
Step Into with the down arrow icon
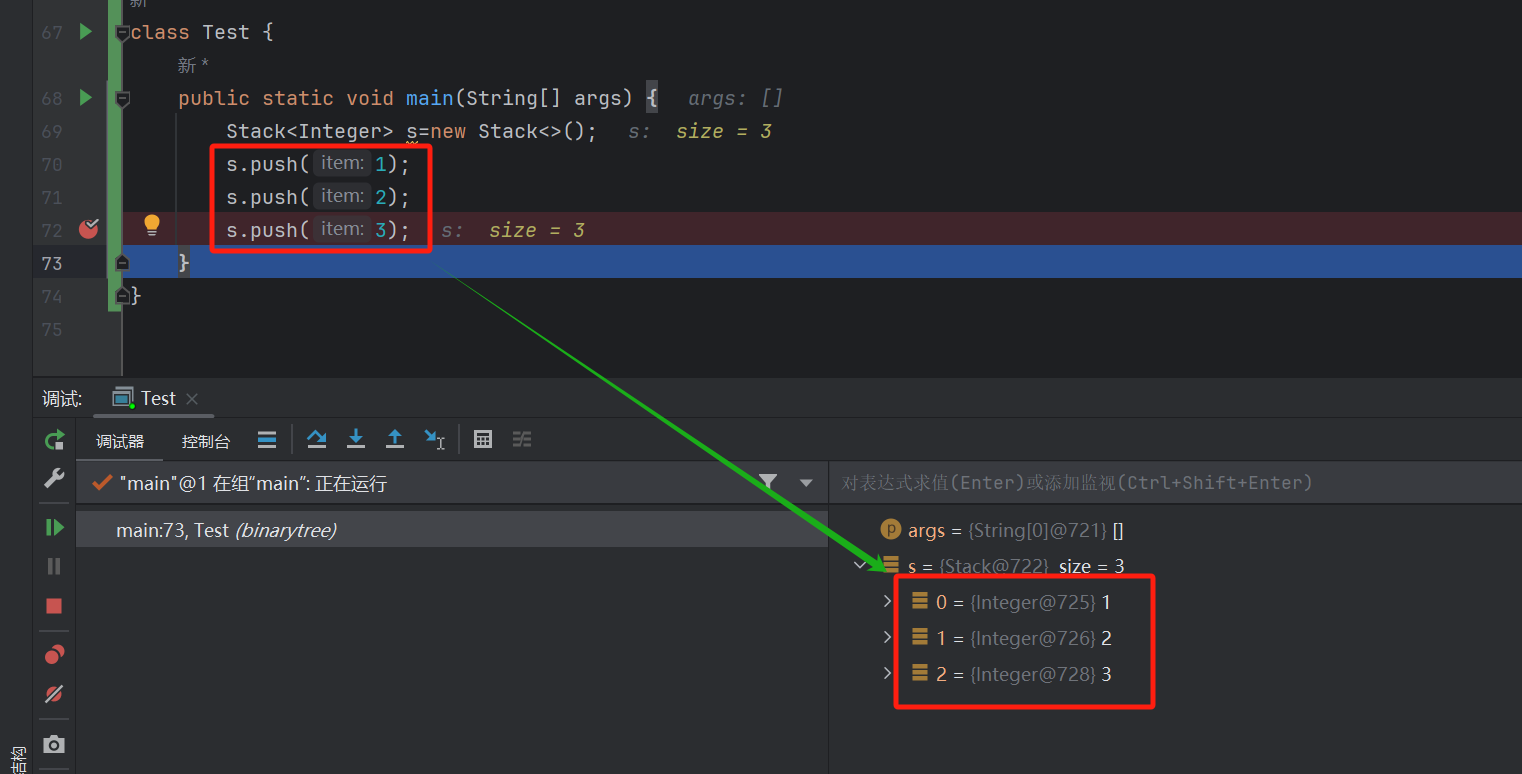(x=355, y=439)
